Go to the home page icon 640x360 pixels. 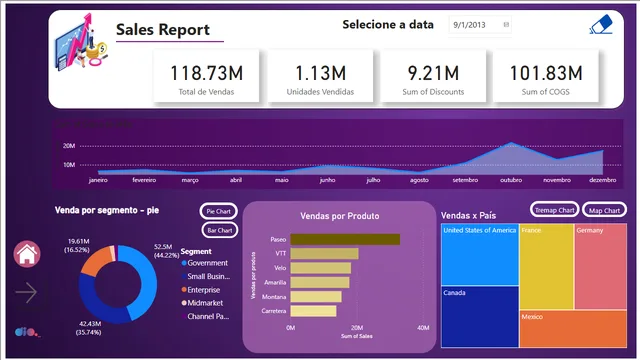(x=27, y=254)
